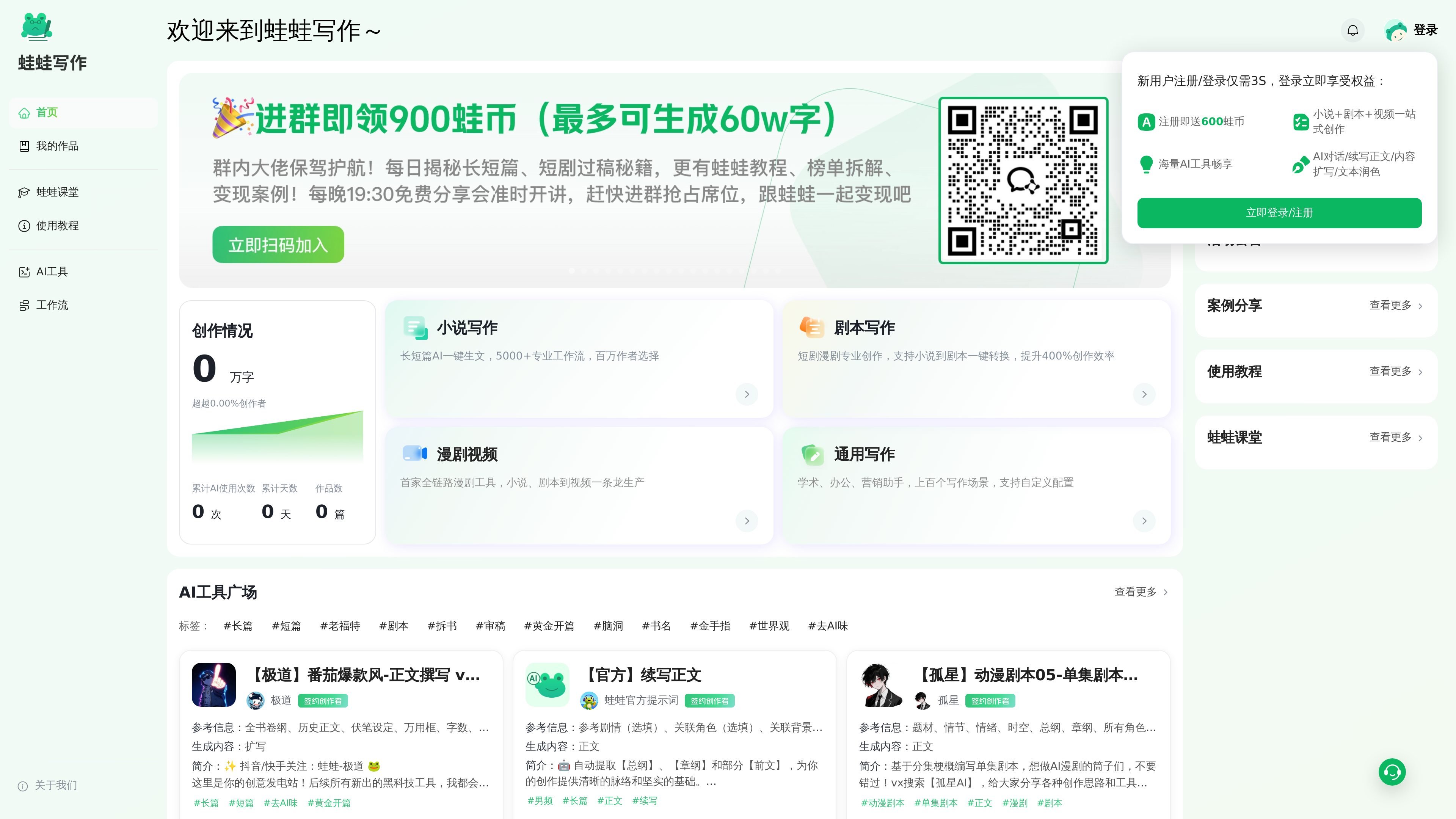This screenshot has width=1456, height=819.
Task: Go to 首页 in the sidebar
Action: (83, 113)
